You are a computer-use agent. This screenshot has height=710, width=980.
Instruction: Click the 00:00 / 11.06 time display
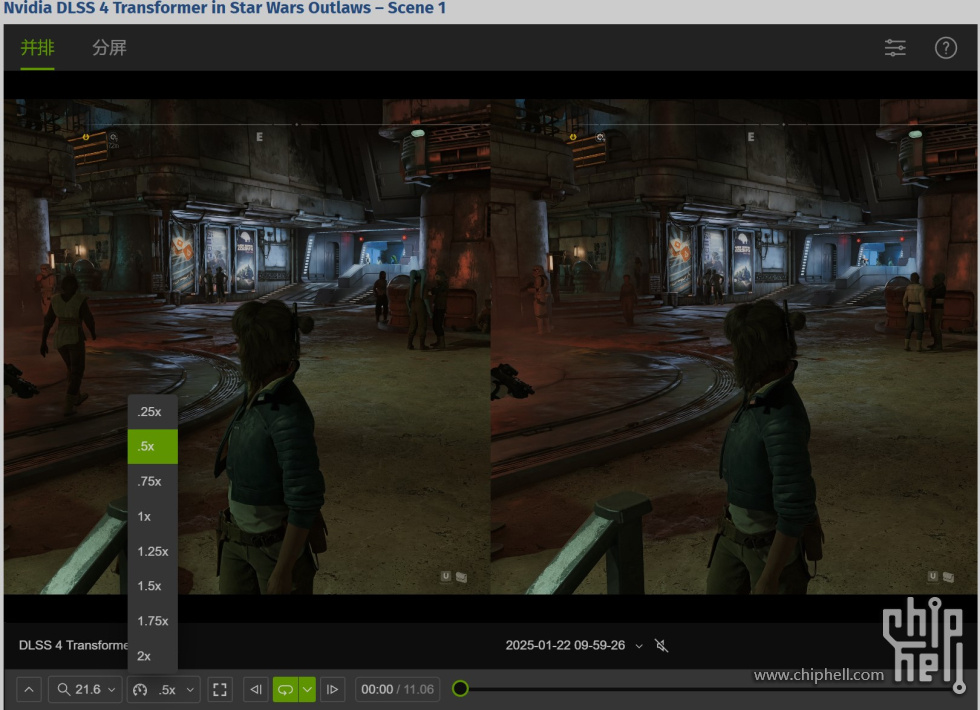coord(398,689)
